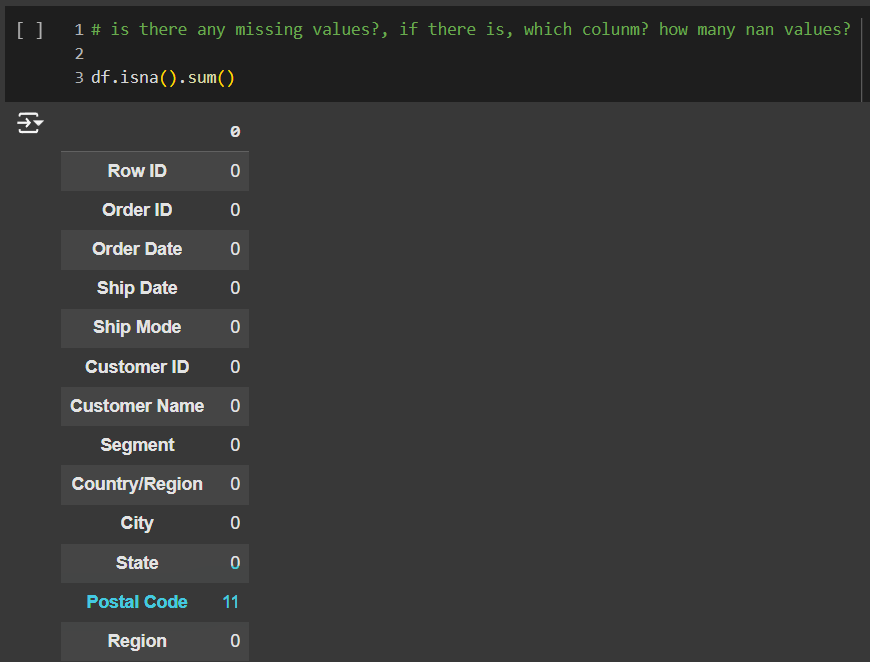Run the df.isna().sum() code cell
The width and height of the screenshot is (870, 662).
pos(30,30)
